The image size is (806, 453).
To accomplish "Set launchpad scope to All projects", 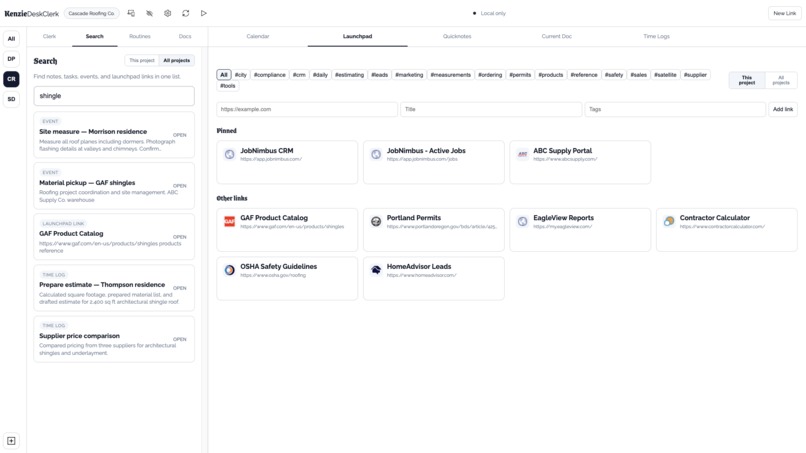I will click(781, 80).
